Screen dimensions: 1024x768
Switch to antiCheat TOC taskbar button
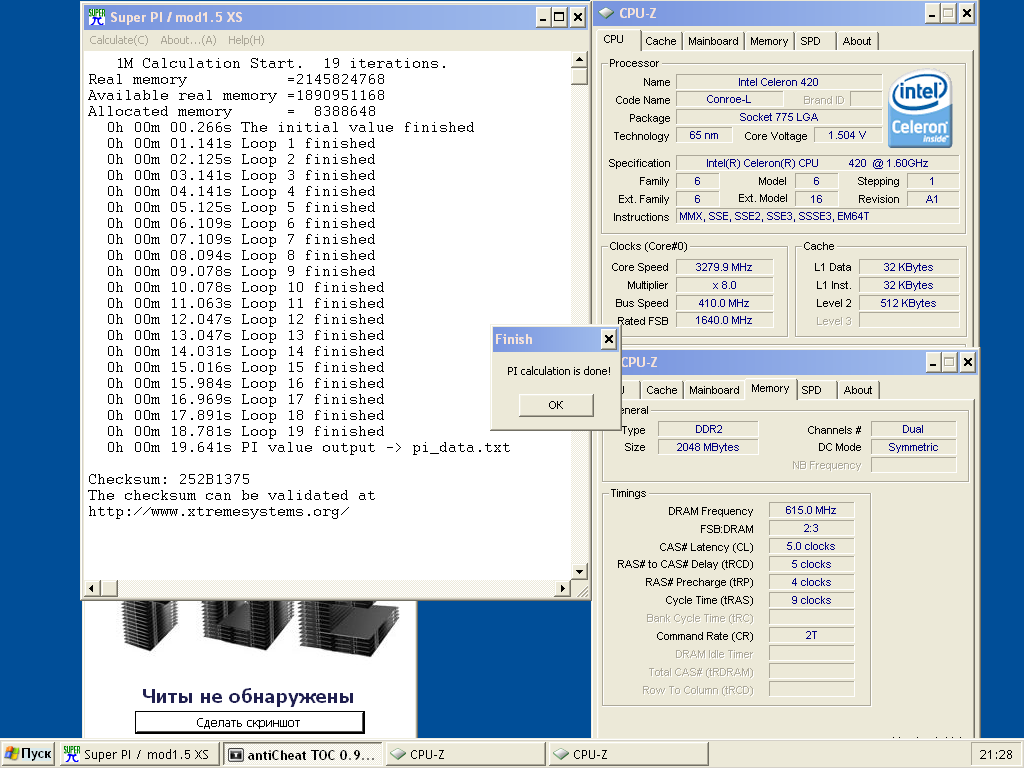[x=302, y=754]
